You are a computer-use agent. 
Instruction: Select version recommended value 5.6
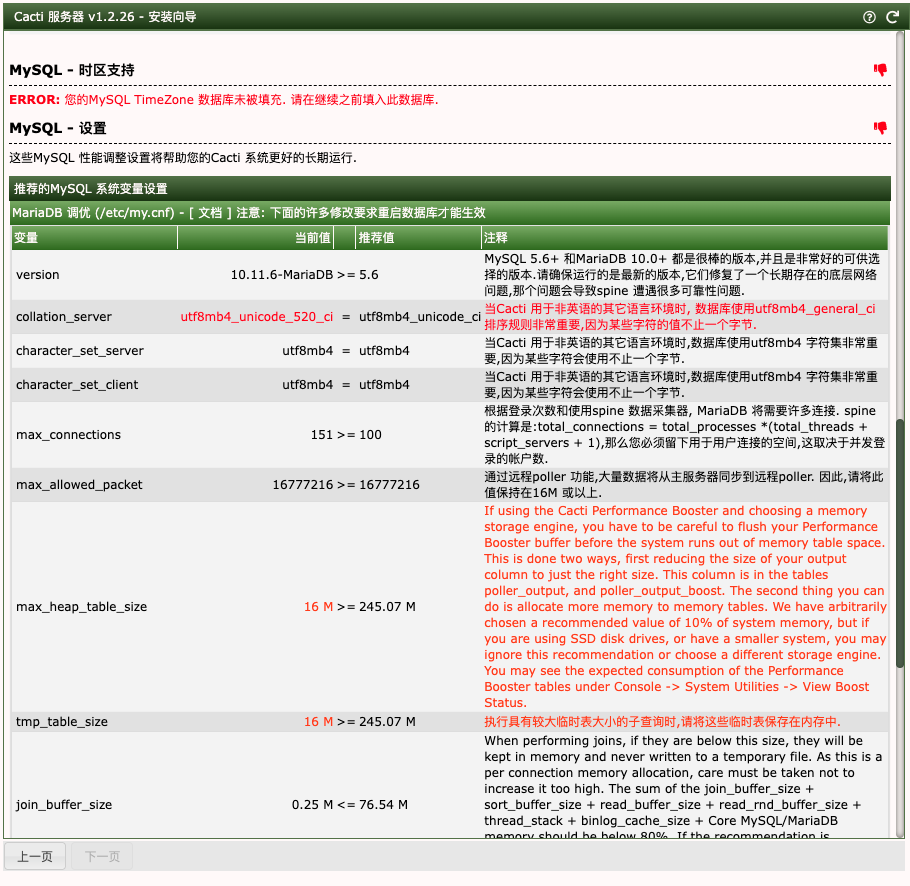point(369,275)
